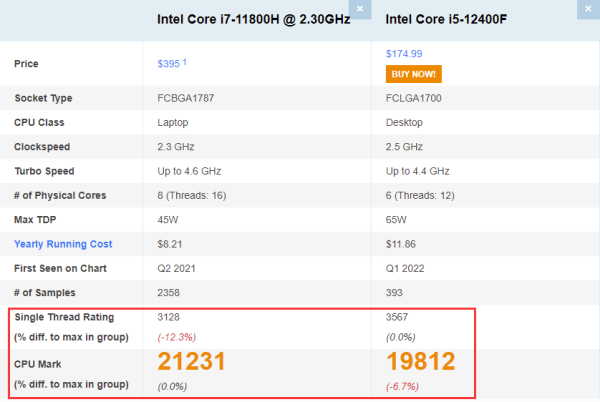
Task: Click the Up to 4.6 GHz turbo value
Action: [189, 171]
